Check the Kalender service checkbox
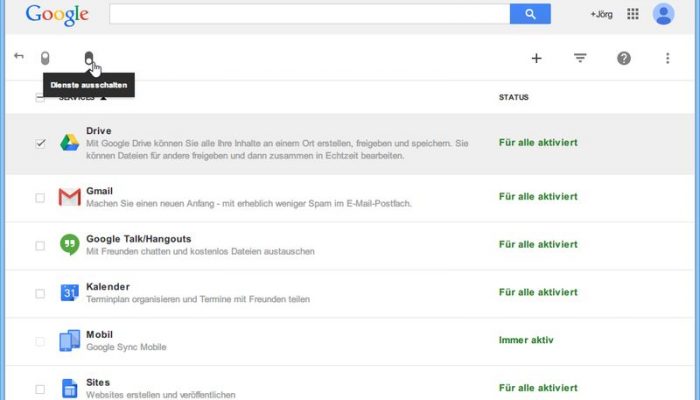This screenshot has height=400, width=700. (40, 293)
